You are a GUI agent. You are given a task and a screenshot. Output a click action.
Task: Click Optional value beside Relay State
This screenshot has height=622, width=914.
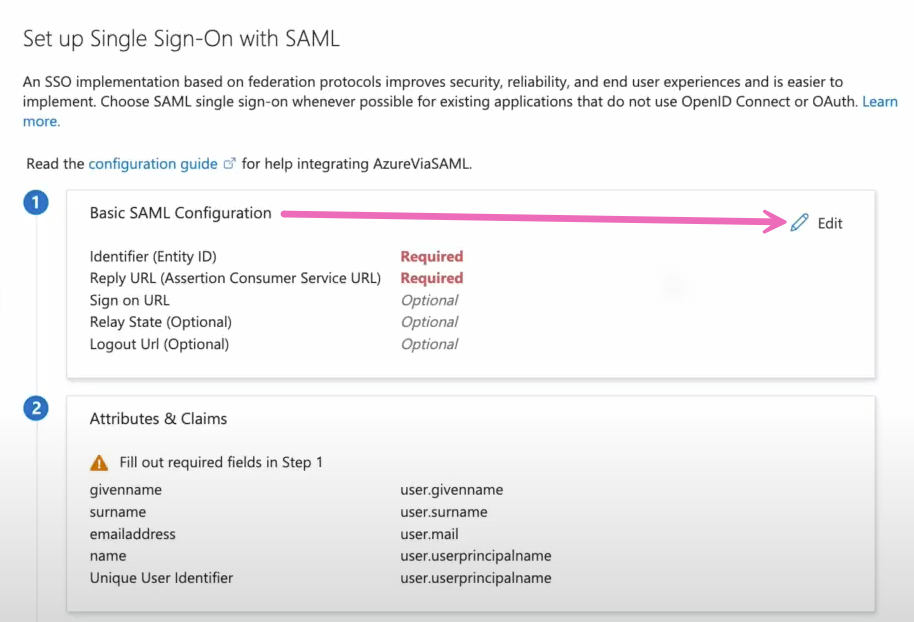429,322
